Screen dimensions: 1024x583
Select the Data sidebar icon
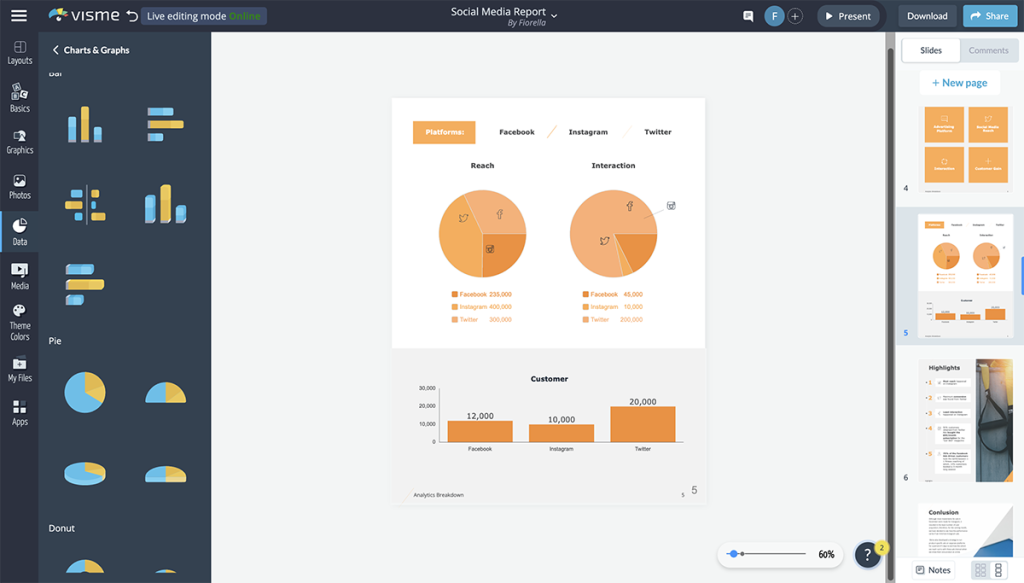tap(19, 230)
